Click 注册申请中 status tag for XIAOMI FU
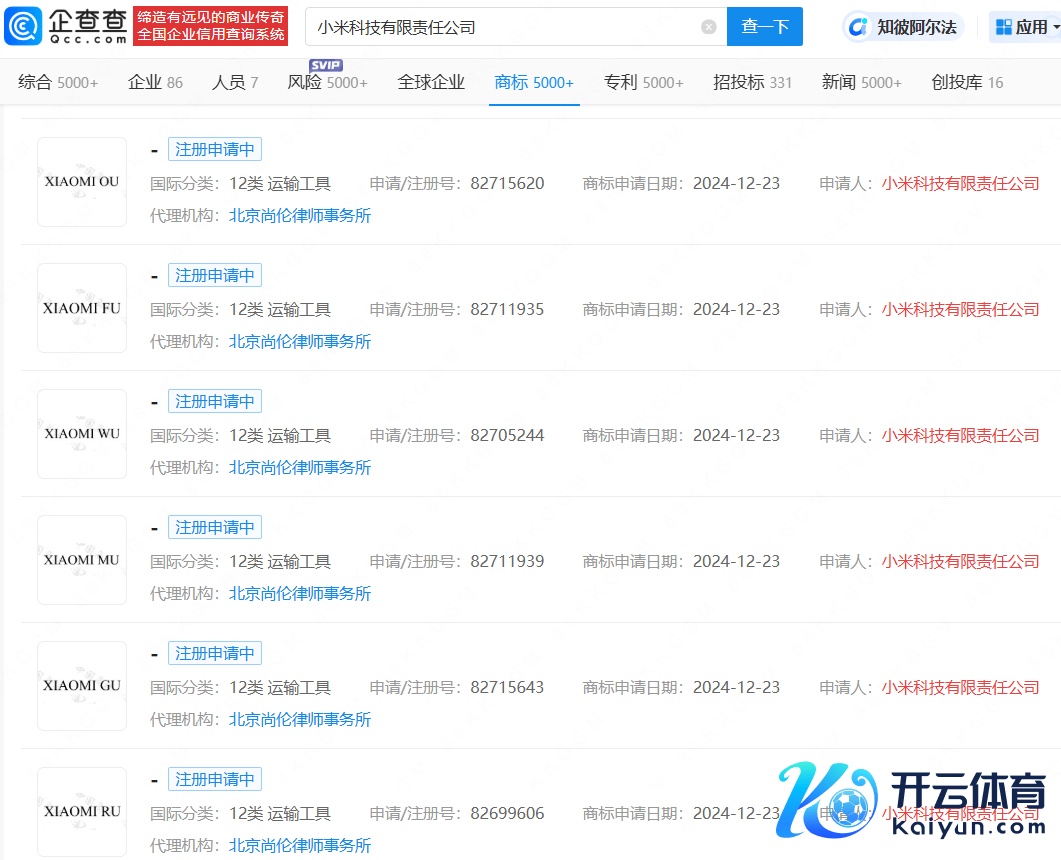The height and width of the screenshot is (860, 1061). [x=214, y=275]
